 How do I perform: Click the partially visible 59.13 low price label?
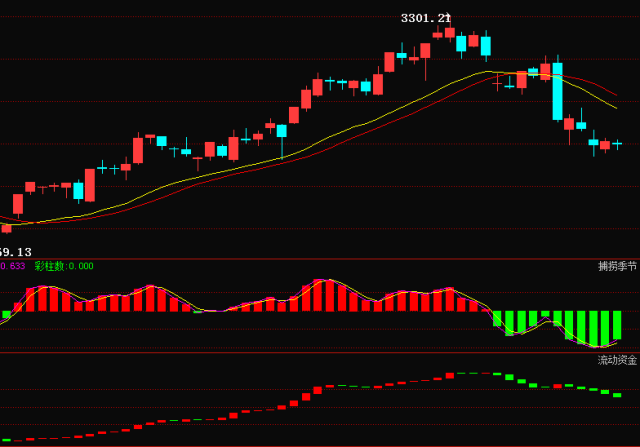pyautogui.click(x=16, y=252)
